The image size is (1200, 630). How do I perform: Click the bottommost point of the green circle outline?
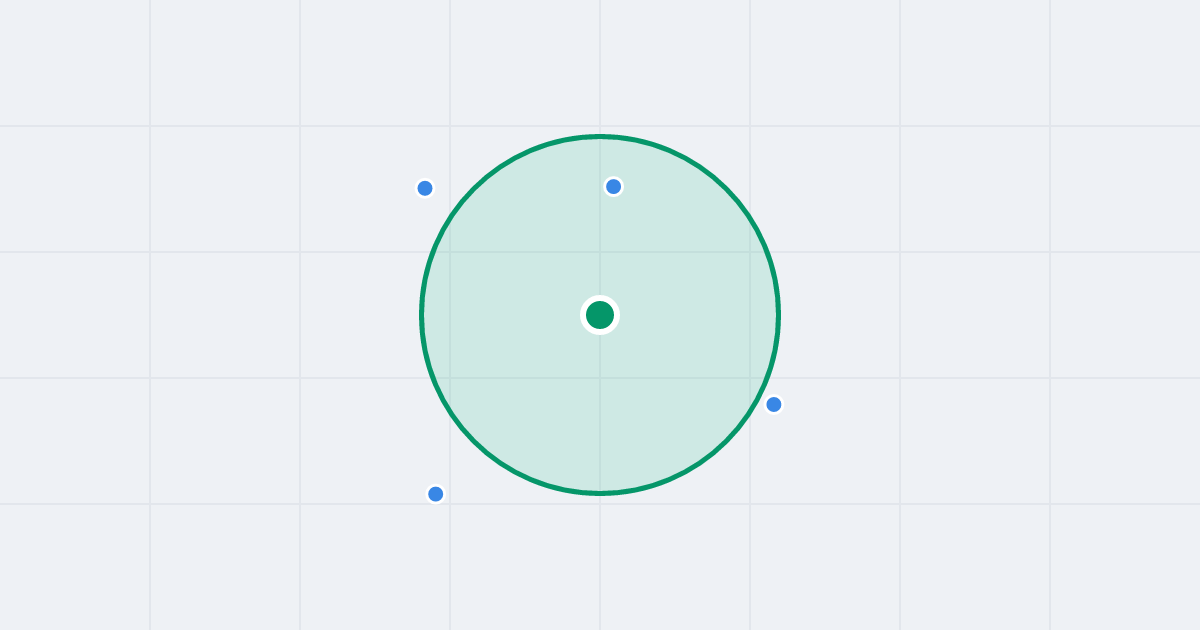(x=600, y=493)
